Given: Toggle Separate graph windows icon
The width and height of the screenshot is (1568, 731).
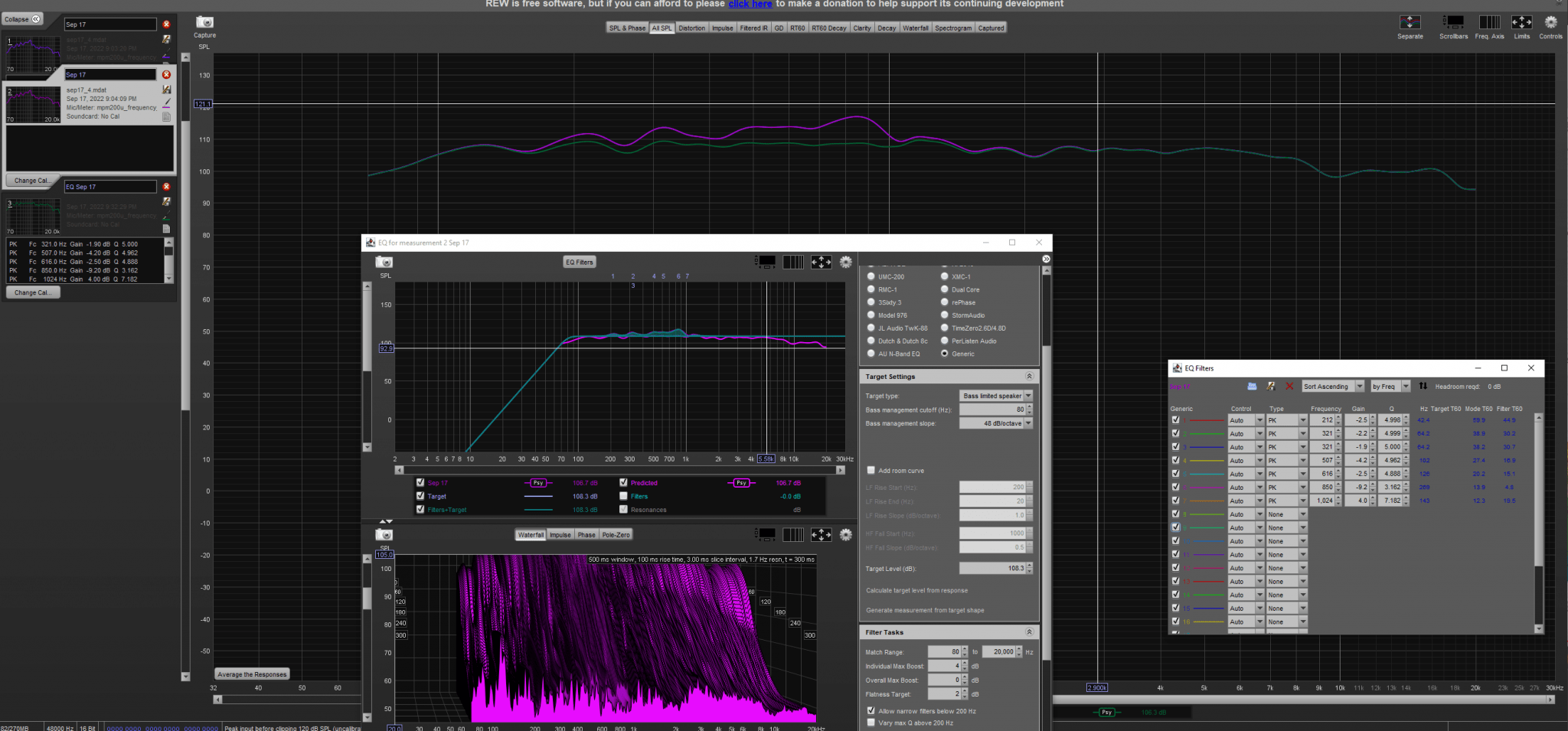Looking at the screenshot, I should coord(1410,22).
